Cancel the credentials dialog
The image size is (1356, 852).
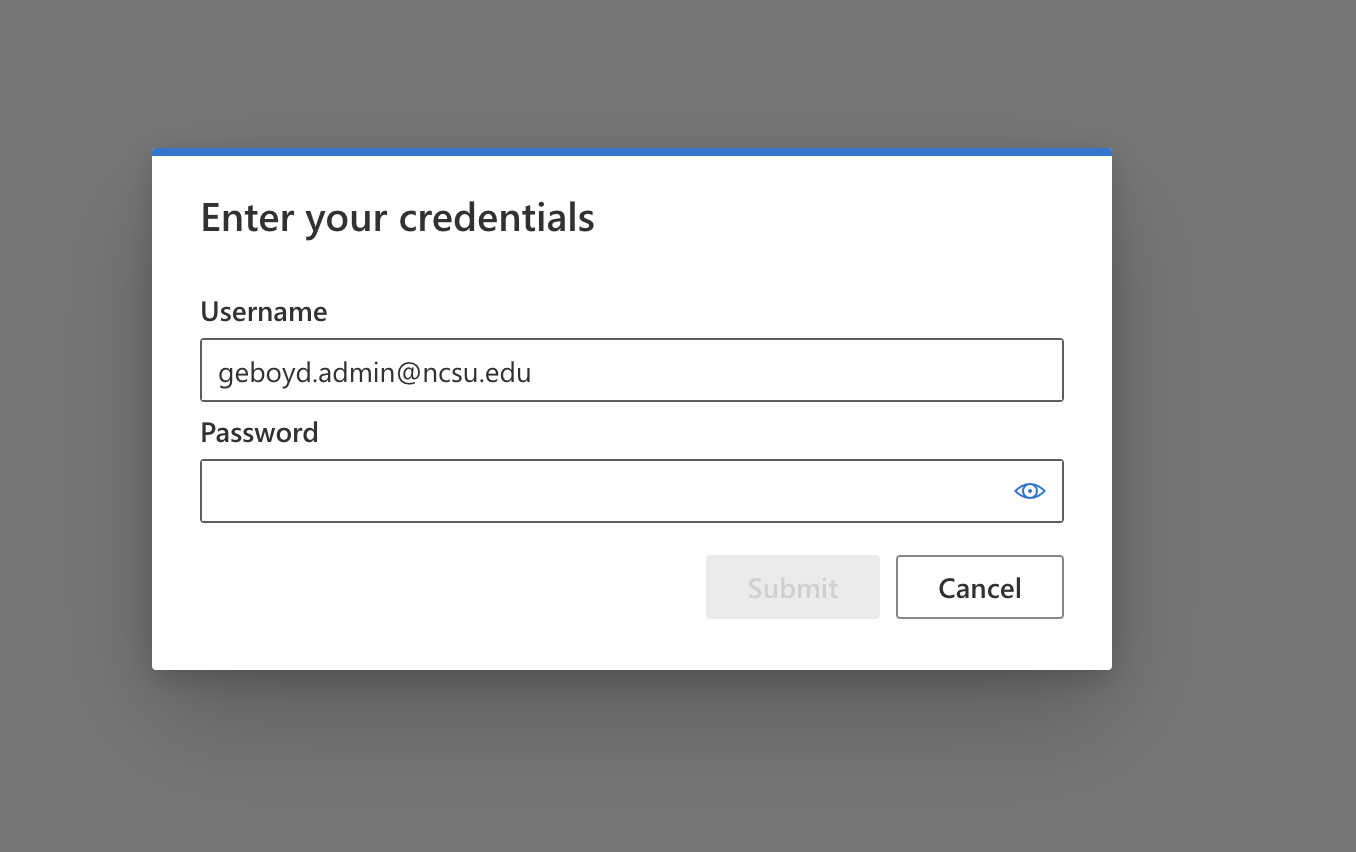[979, 588]
